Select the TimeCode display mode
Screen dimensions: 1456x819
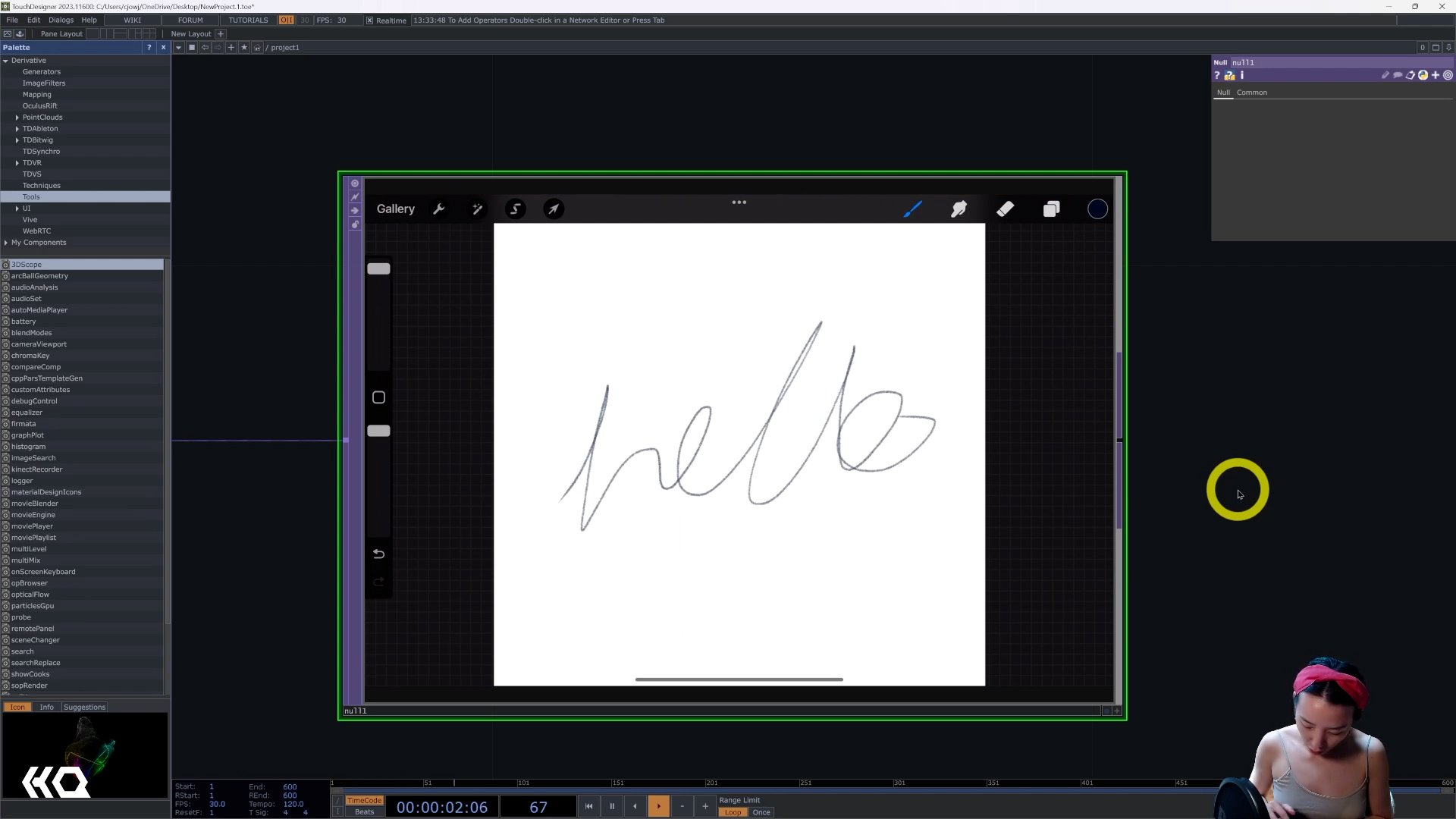click(364, 801)
